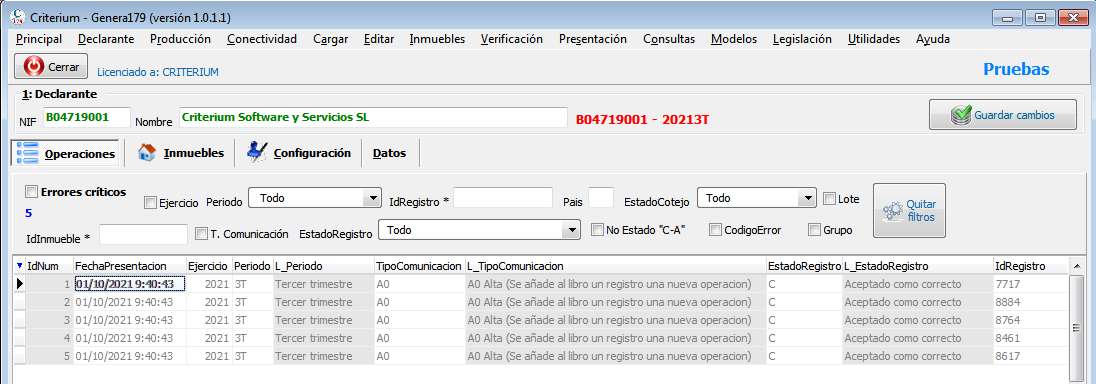The image size is (1096, 384).
Task: Open the Editar menu
Action: point(379,39)
